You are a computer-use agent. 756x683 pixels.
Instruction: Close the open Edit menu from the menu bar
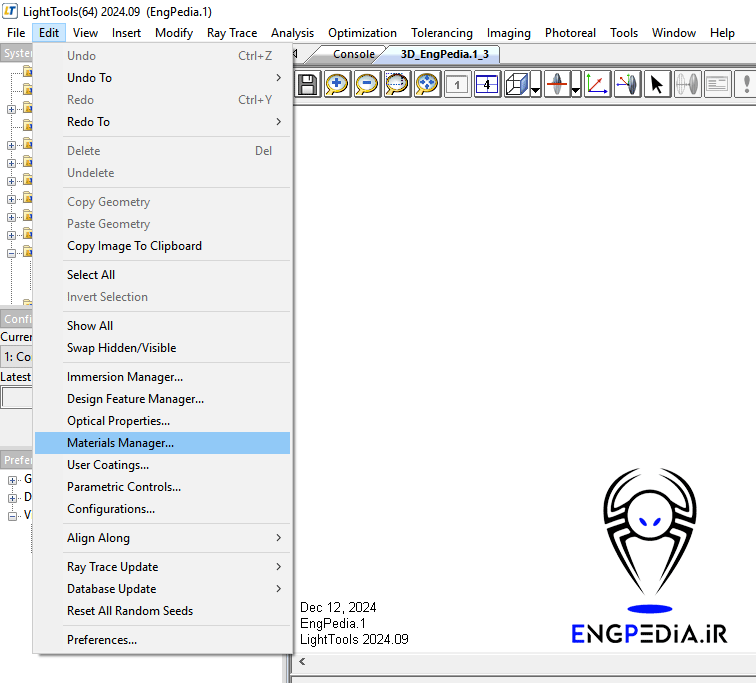[x=49, y=33]
